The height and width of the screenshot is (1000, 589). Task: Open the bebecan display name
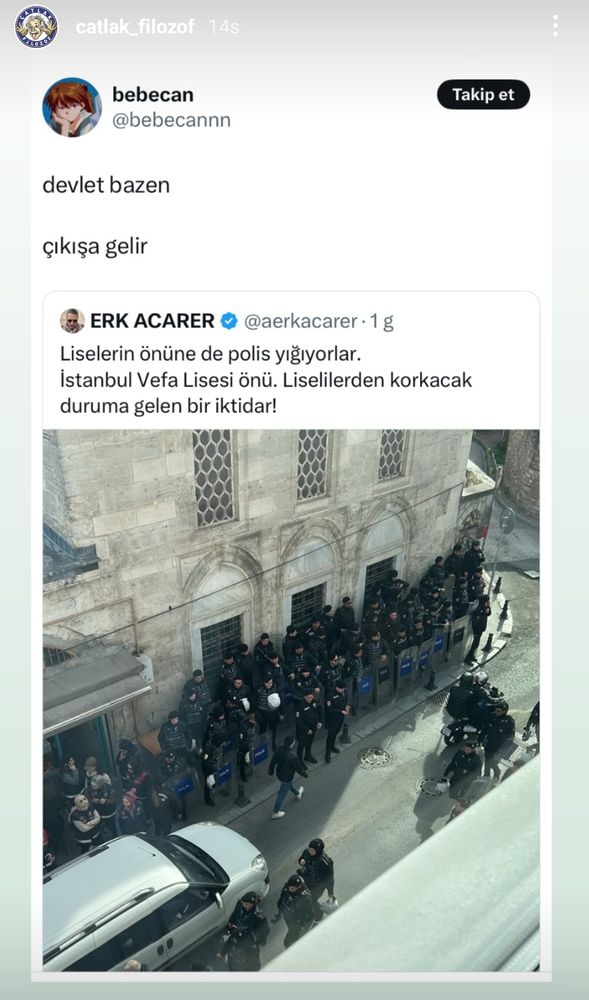point(153,94)
